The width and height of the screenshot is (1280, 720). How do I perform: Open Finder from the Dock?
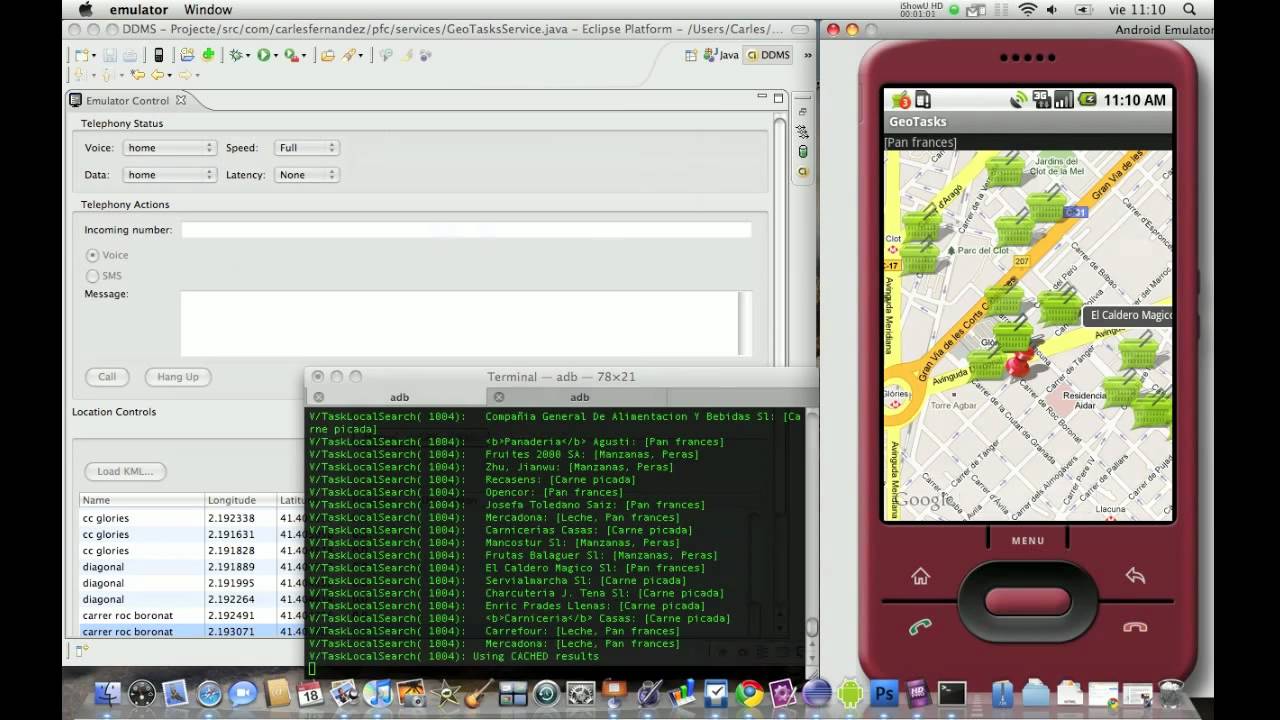[x=107, y=693]
